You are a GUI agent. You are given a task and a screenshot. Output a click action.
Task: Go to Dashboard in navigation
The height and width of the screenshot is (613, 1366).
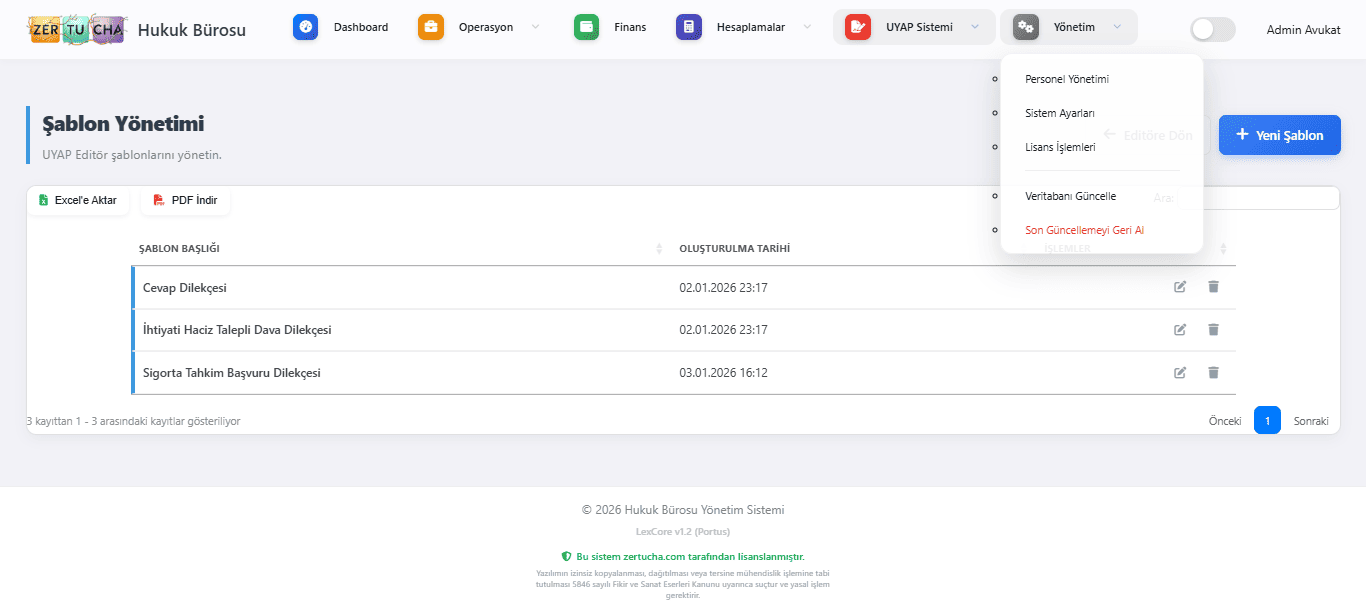pos(361,27)
